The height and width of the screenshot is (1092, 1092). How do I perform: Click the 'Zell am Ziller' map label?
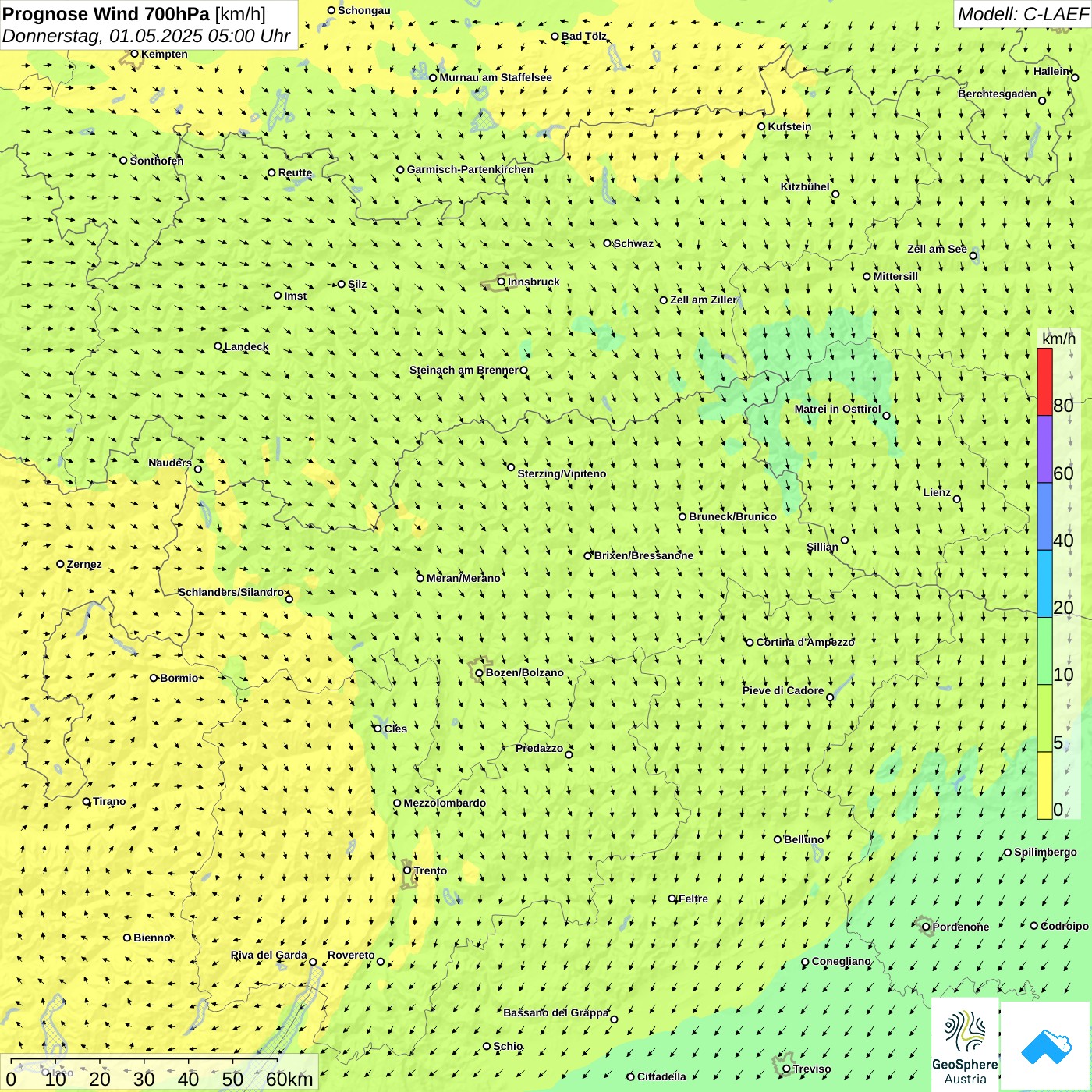coord(704,300)
